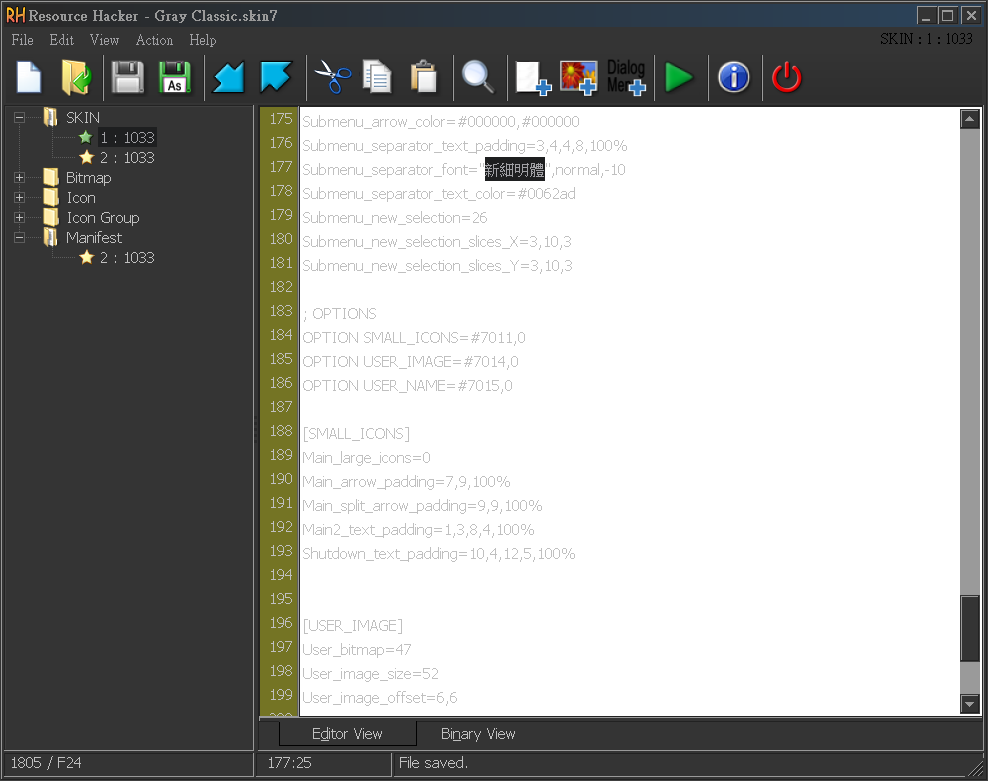Select Manifest resource 2 : 1033
The width and height of the screenshot is (988, 781).
pos(127,258)
